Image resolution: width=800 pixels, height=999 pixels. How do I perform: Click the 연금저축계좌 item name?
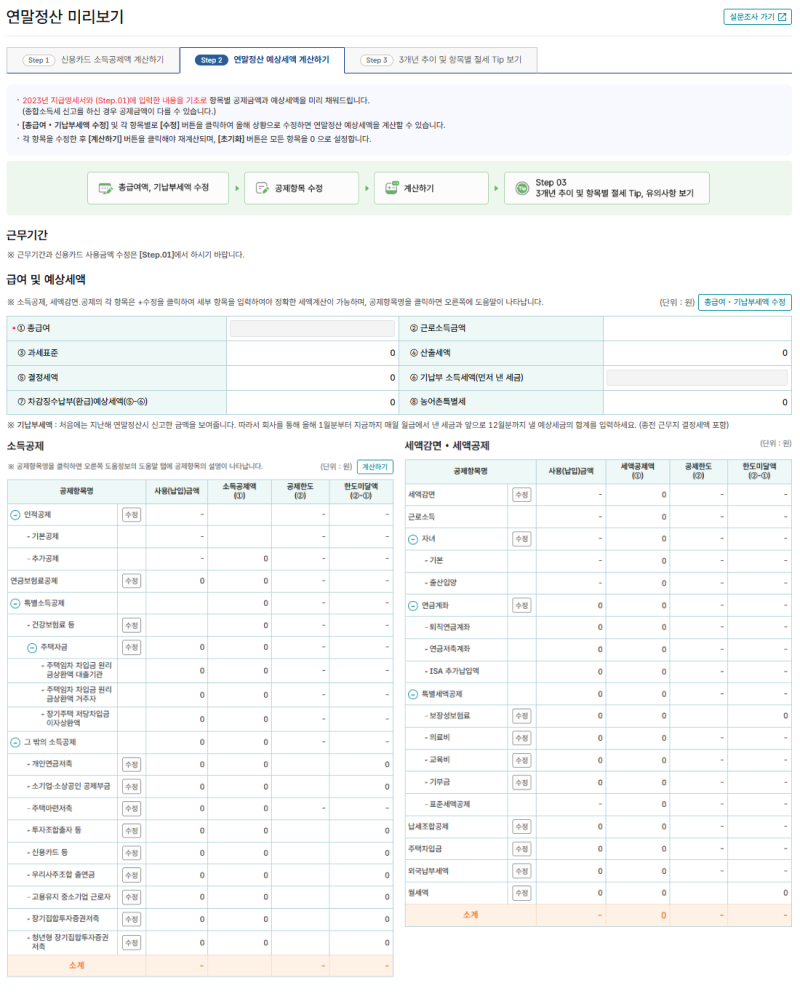click(x=447, y=649)
